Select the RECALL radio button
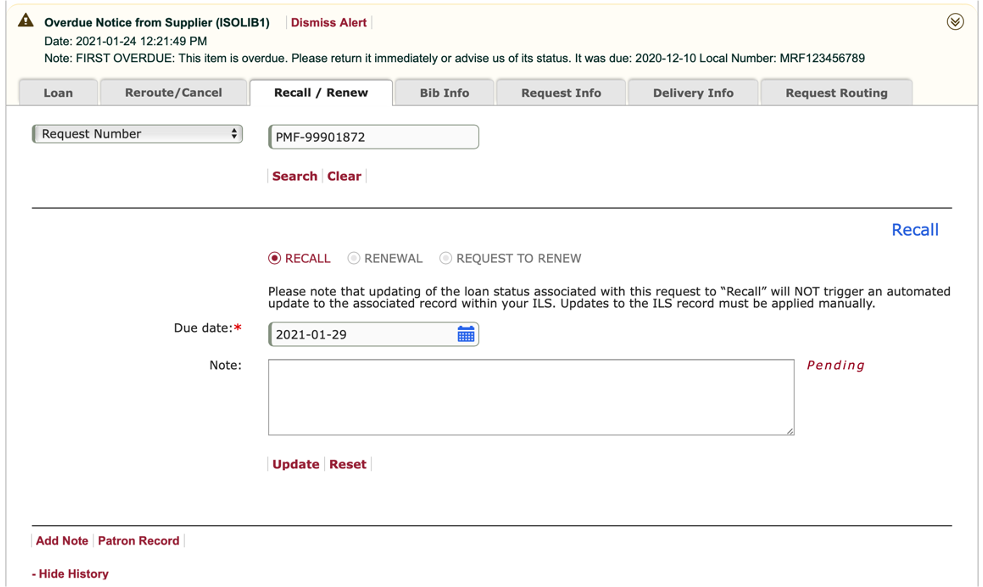Image resolution: width=983 pixels, height=587 pixels. click(275, 258)
